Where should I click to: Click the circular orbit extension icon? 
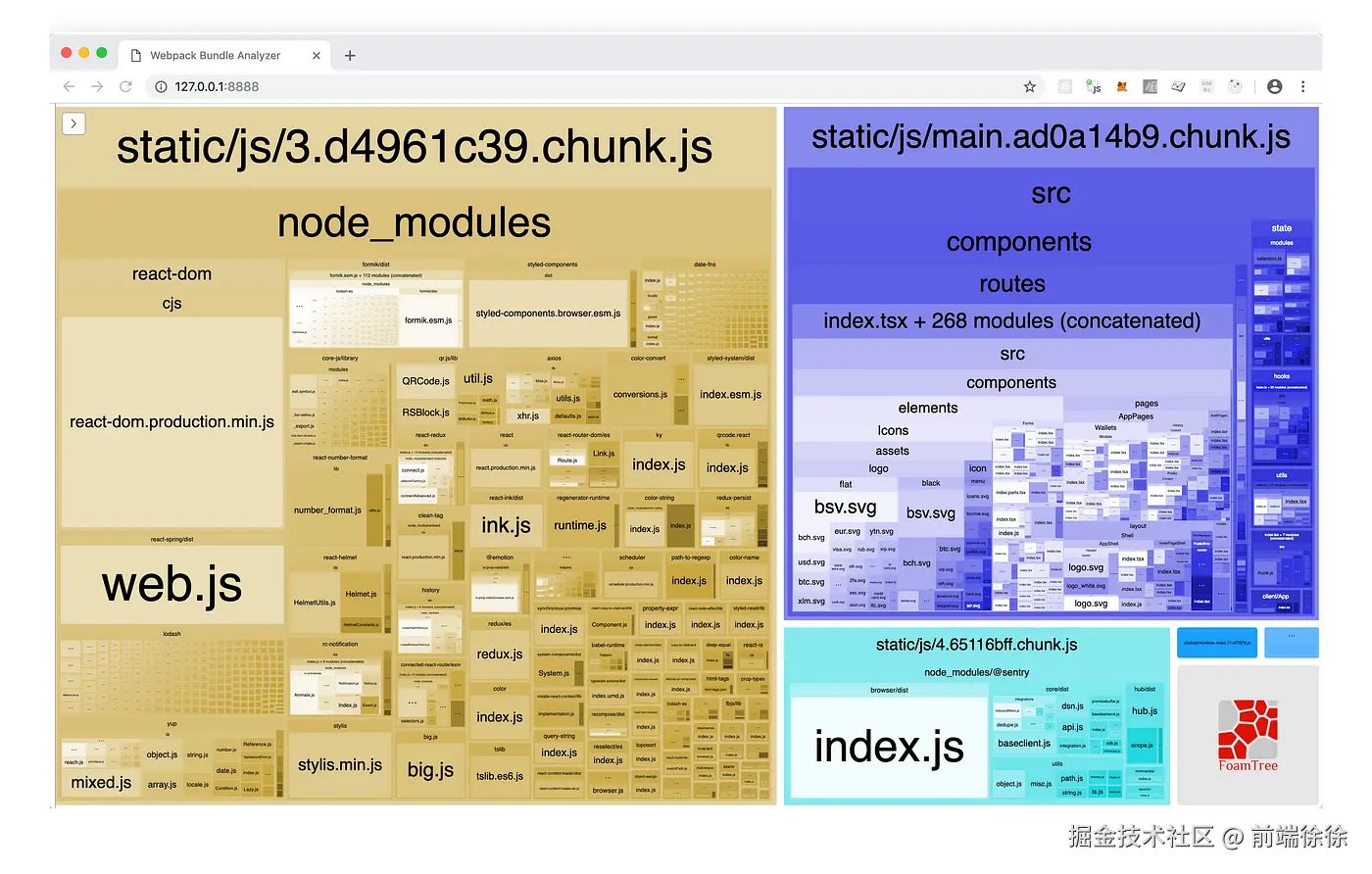click(x=1235, y=86)
